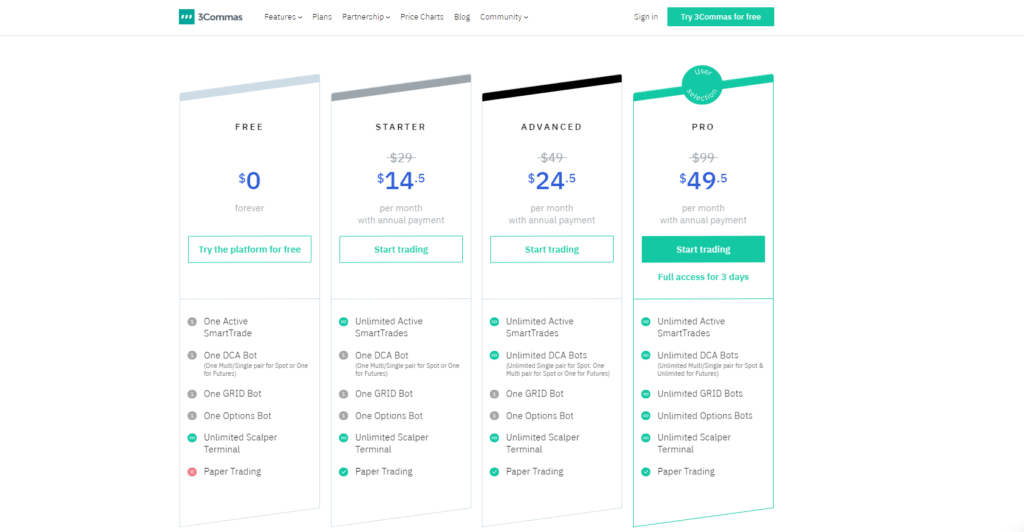Click Advanced 'Unlimited DCA Bots' text
This screenshot has width=1024, height=532.
coord(547,356)
